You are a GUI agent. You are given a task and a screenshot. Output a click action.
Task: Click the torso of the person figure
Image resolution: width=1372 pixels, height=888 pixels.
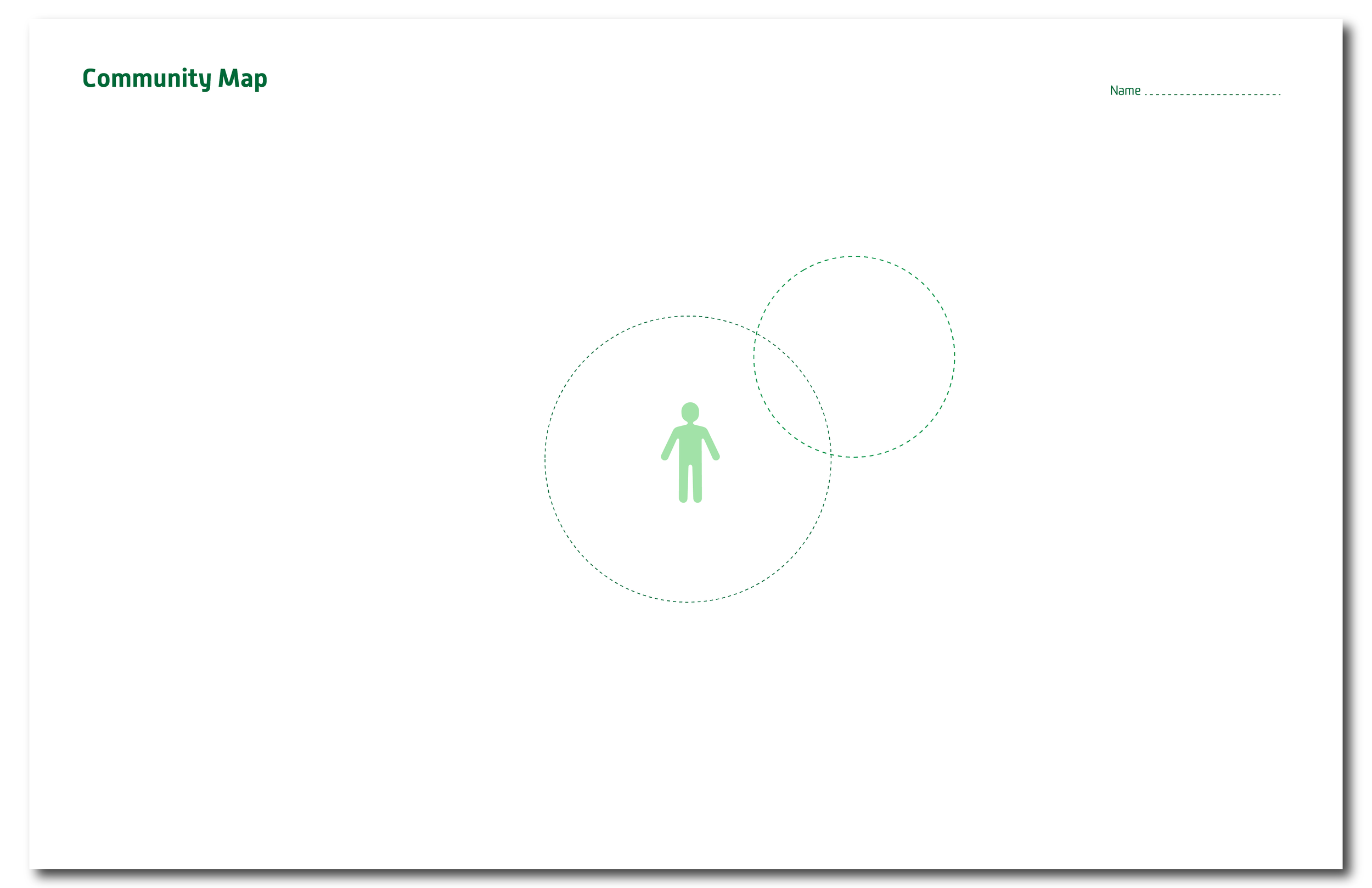pos(690,444)
